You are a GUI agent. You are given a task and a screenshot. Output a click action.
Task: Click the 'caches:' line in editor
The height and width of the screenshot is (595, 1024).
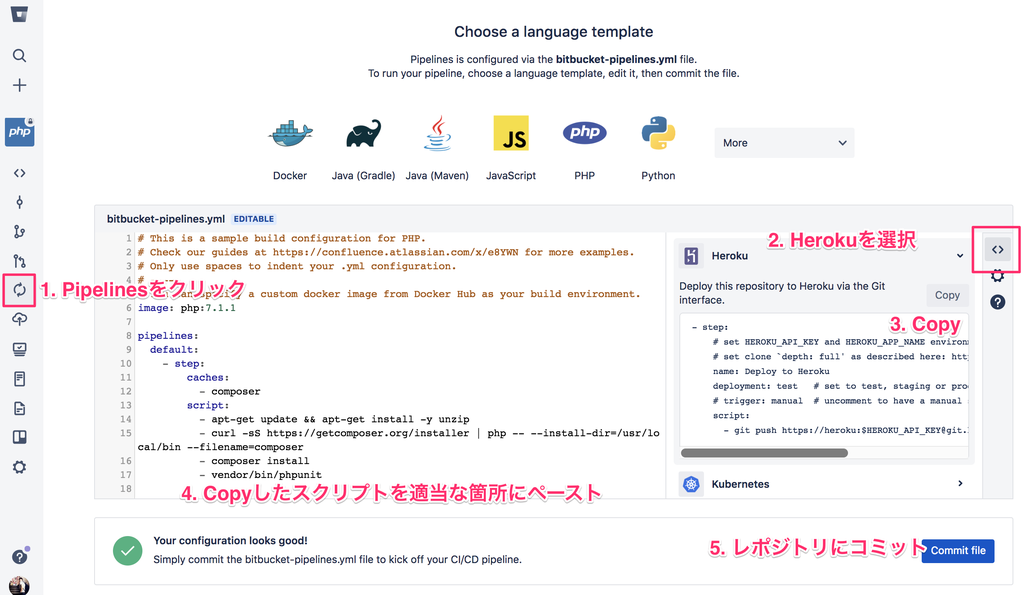[208, 378]
